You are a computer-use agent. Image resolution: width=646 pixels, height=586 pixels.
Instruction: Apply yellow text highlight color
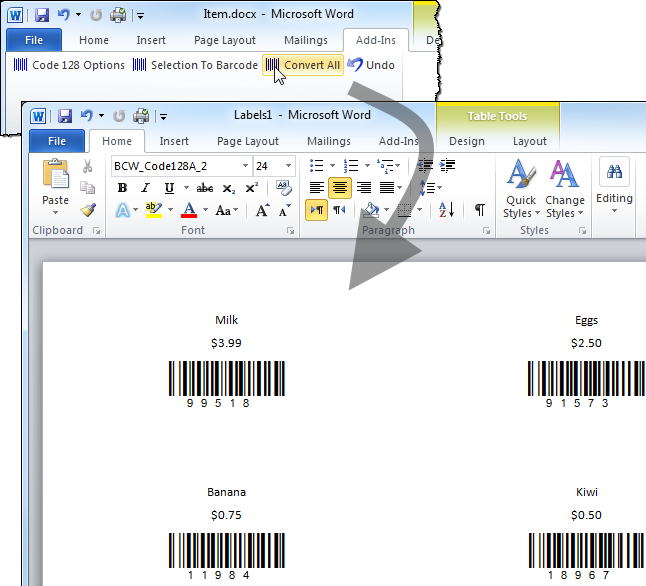(x=154, y=210)
